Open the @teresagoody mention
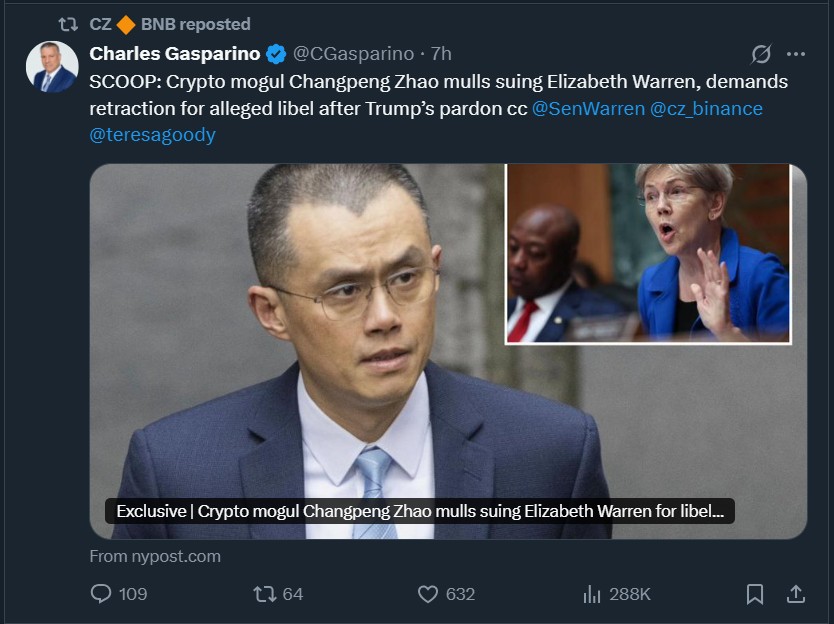The image size is (834, 624). click(152, 134)
